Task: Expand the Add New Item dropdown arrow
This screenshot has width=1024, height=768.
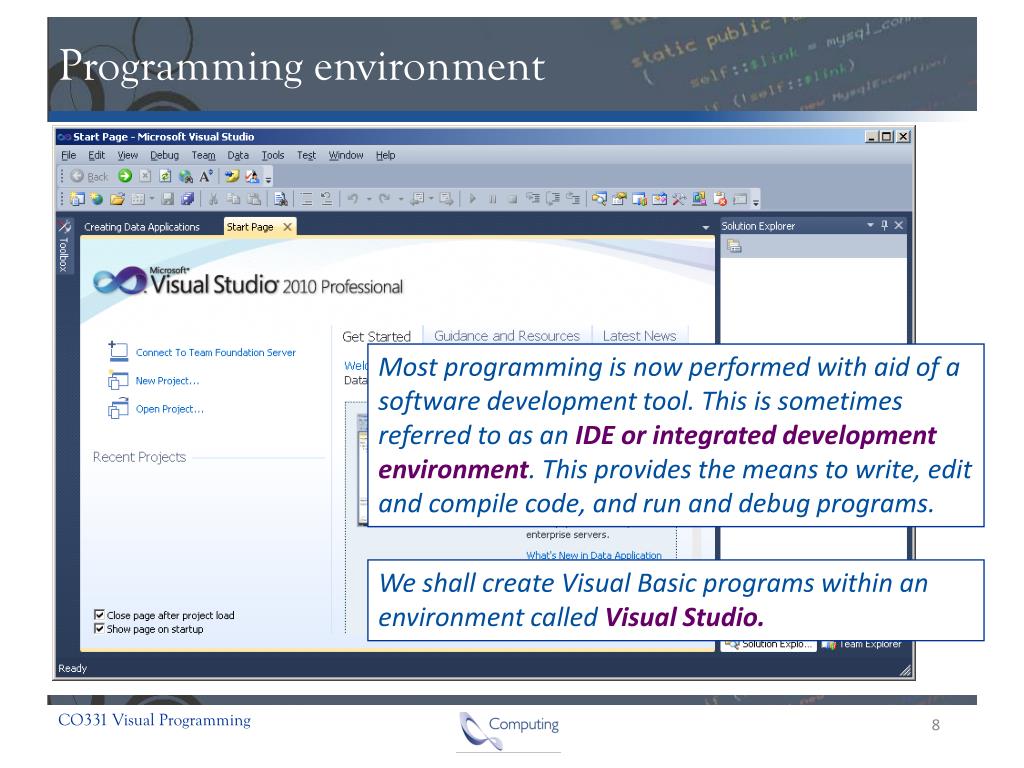Action: (152, 199)
